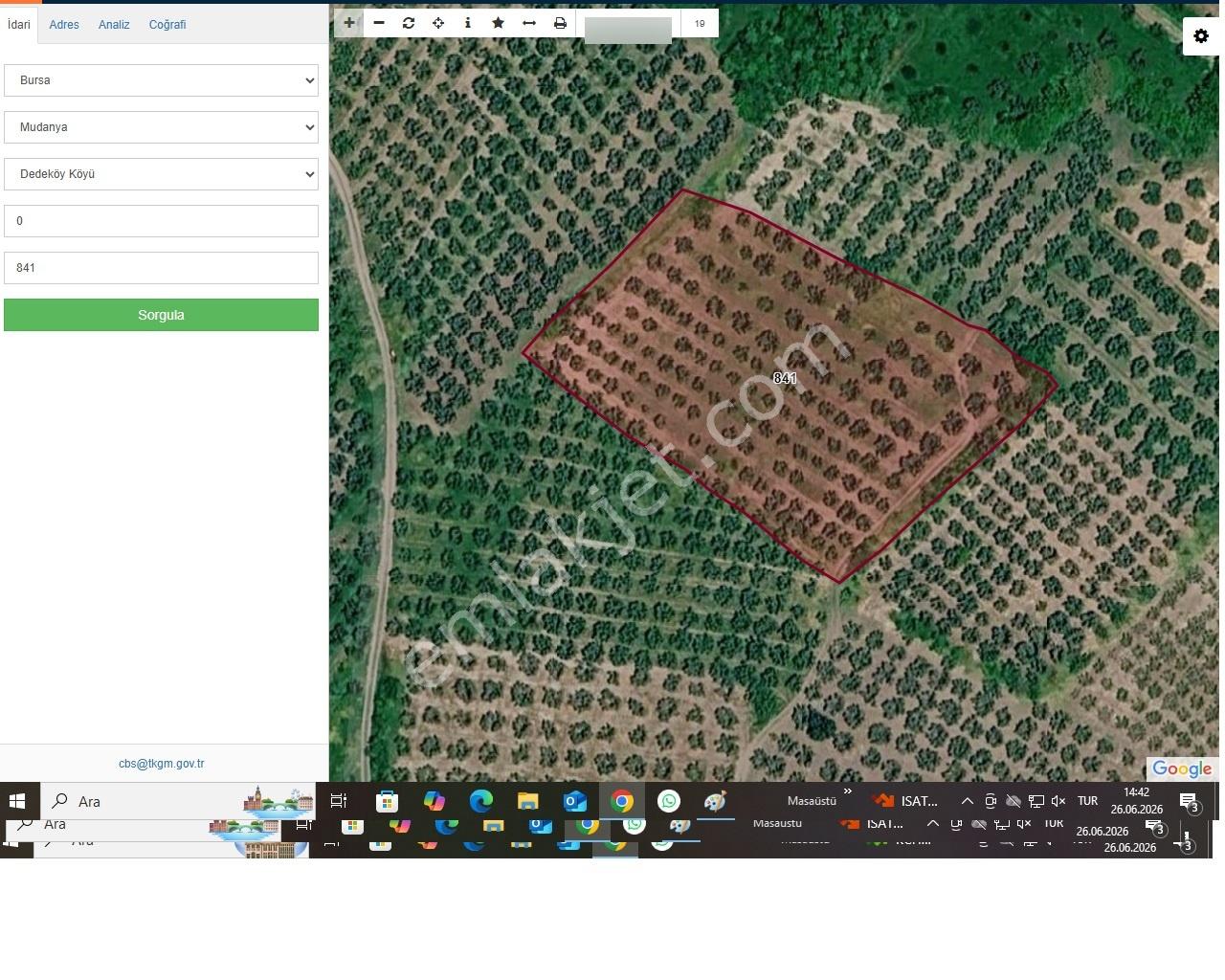
Task: Open Google Chrome from the taskbar
Action: point(622,801)
